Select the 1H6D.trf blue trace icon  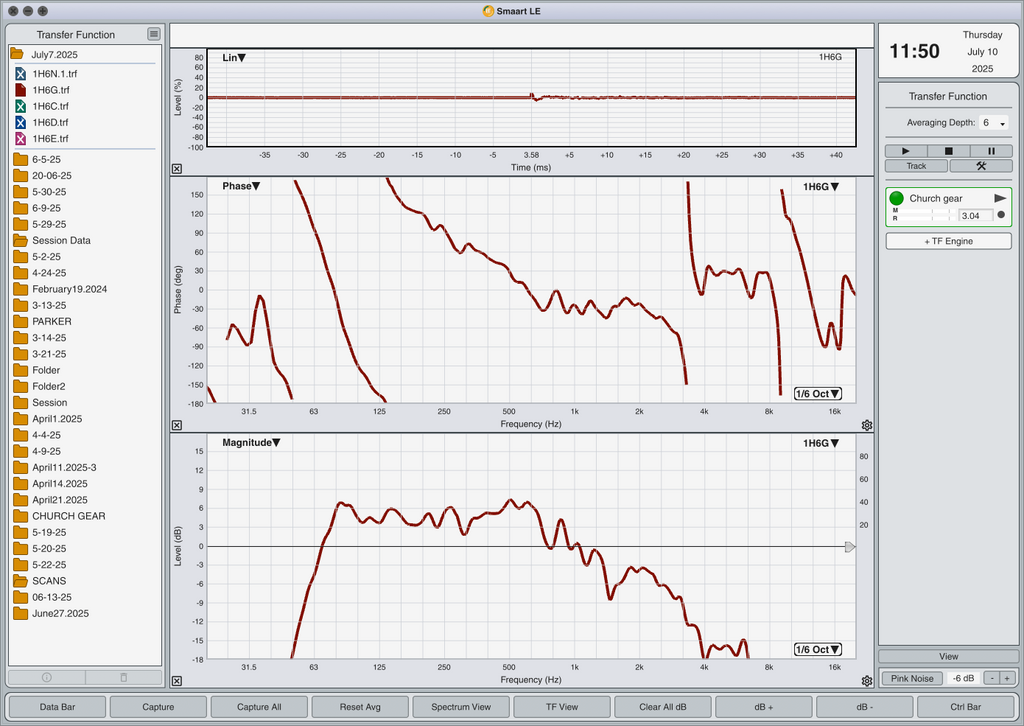[20, 123]
